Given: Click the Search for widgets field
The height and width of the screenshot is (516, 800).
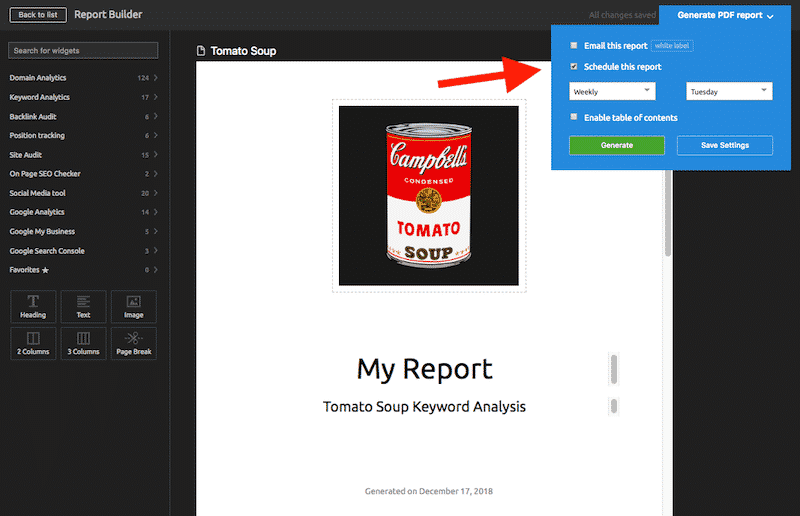Looking at the screenshot, I should tap(82, 50).
